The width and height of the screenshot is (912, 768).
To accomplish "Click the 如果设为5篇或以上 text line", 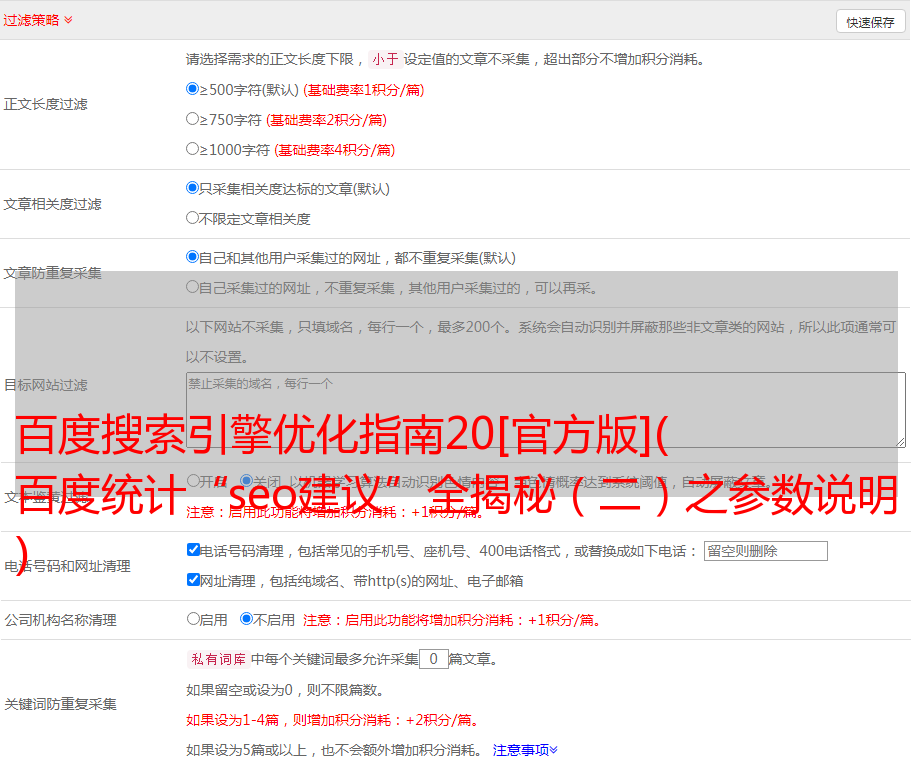I will (334, 751).
